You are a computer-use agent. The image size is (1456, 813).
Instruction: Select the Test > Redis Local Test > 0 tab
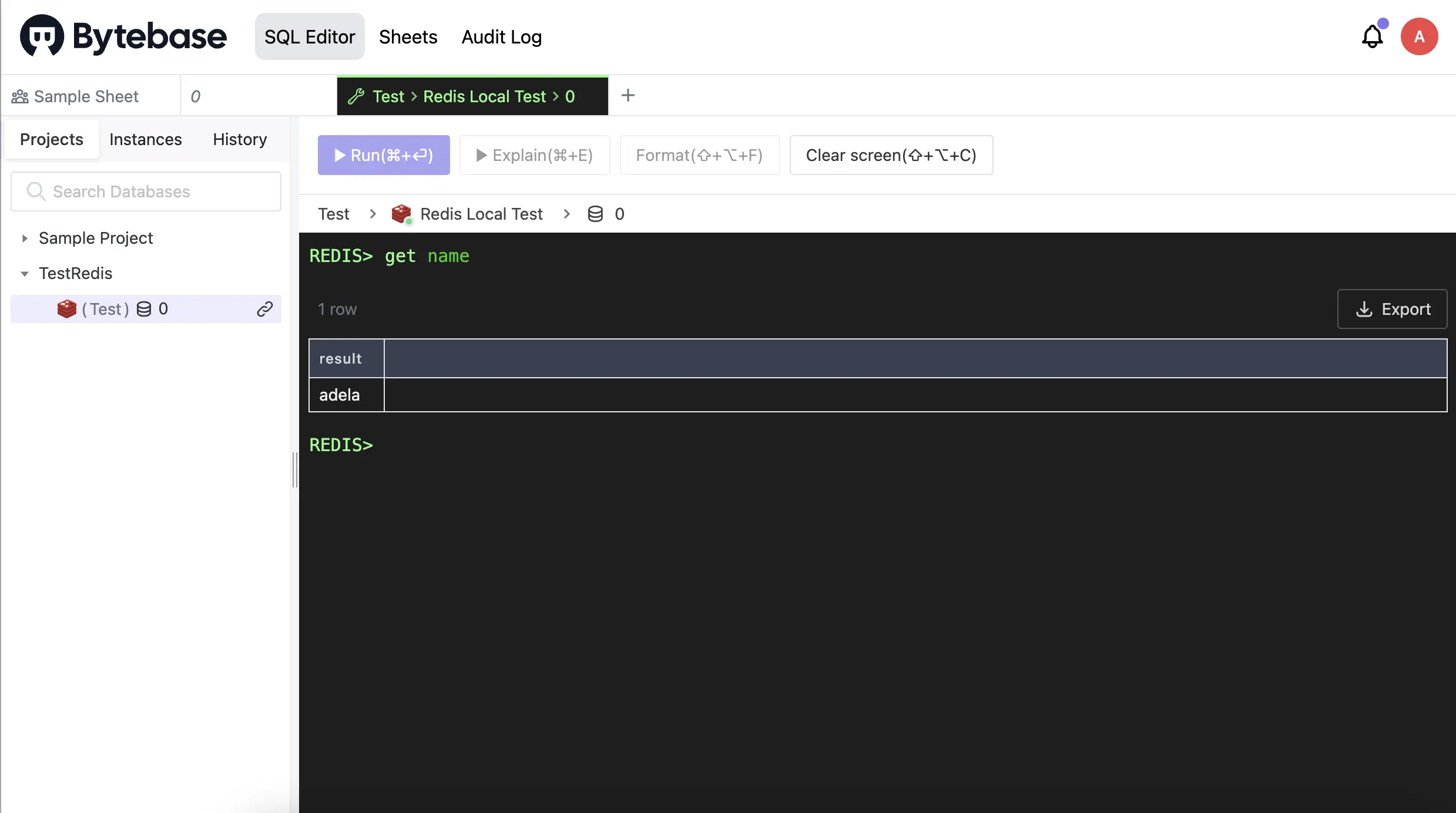[x=472, y=96]
